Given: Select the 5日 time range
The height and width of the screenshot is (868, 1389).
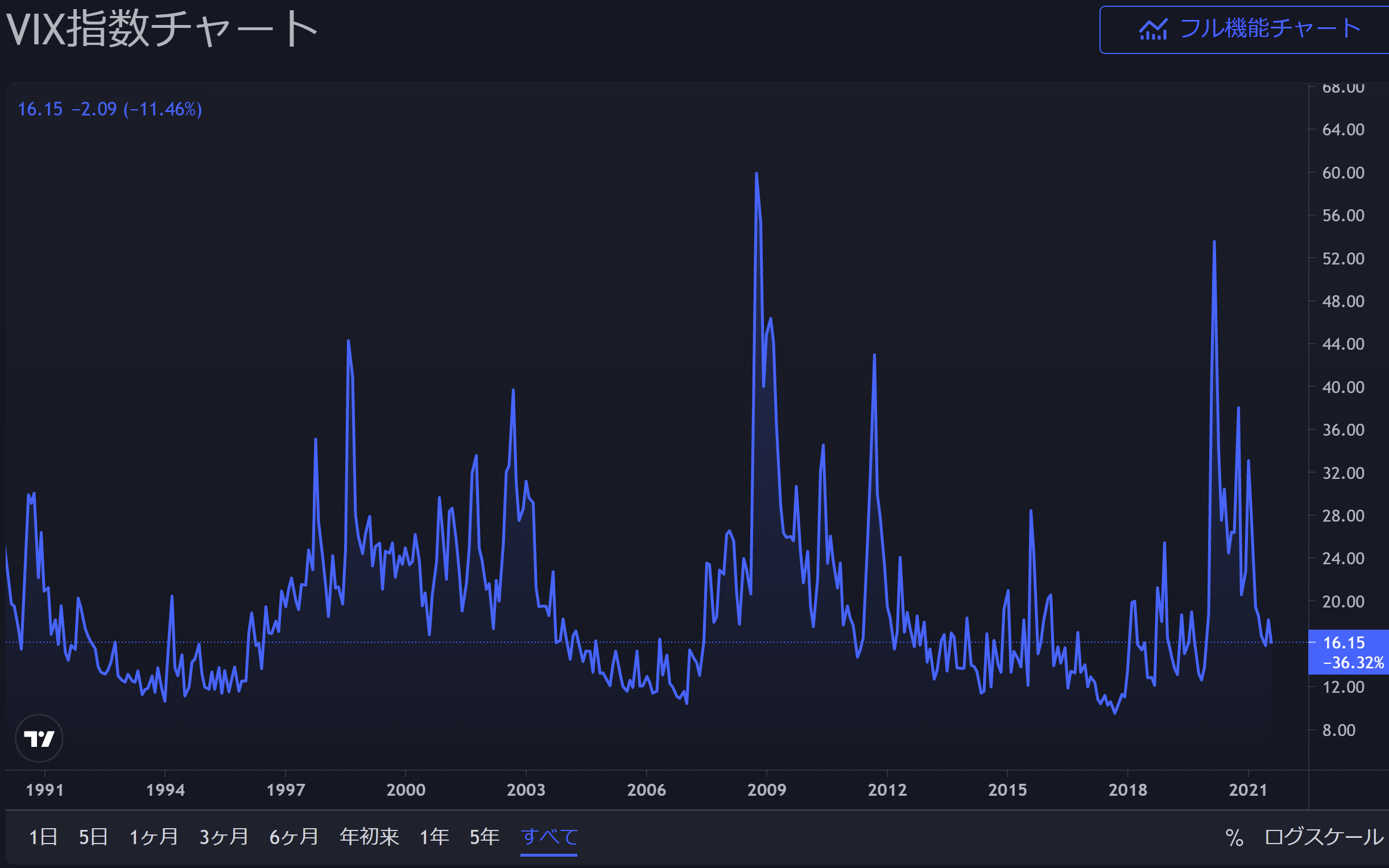Looking at the screenshot, I should coord(93,837).
